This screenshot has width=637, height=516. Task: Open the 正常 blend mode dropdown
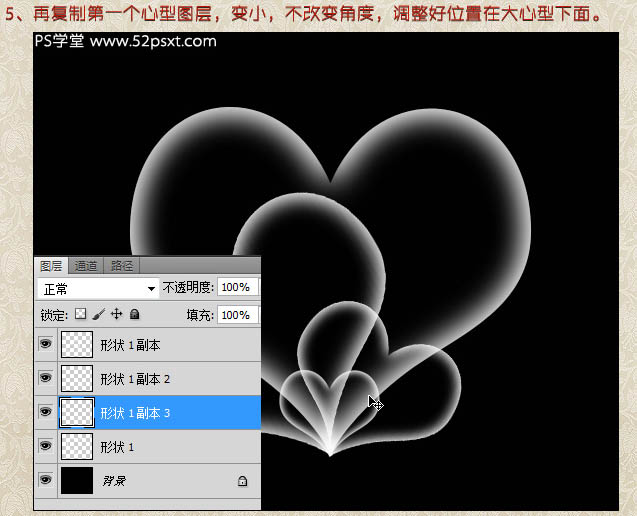pyautogui.click(x=97, y=288)
